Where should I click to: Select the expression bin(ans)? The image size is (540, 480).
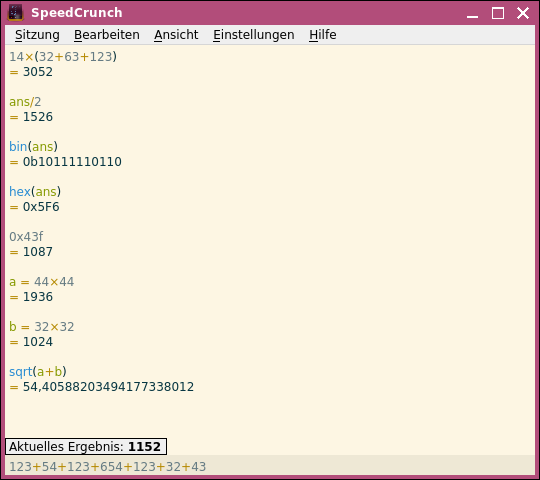click(33, 147)
